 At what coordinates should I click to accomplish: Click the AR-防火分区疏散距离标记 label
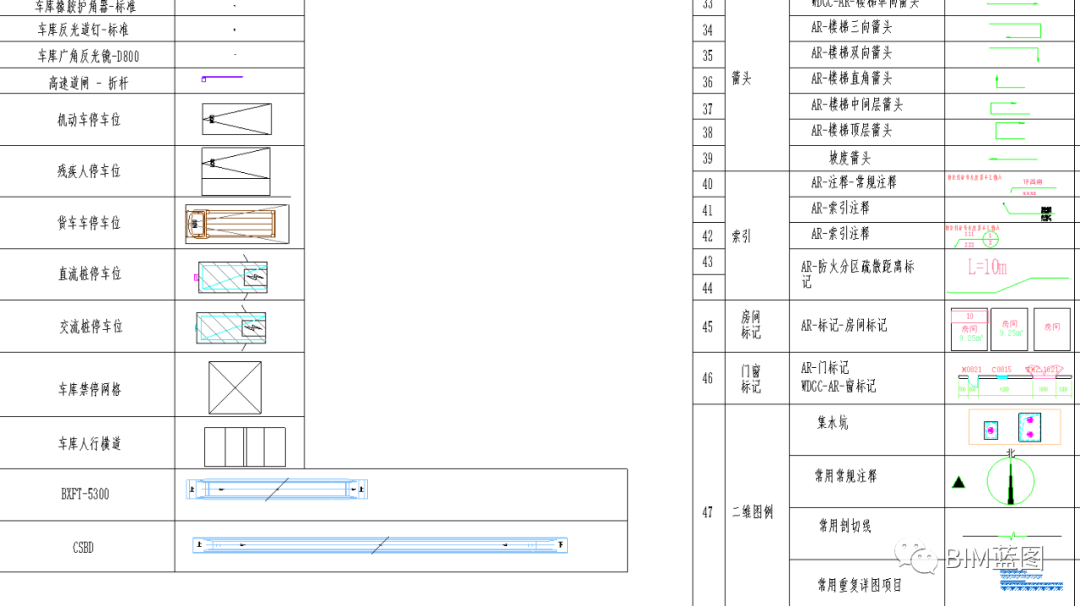(858, 274)
